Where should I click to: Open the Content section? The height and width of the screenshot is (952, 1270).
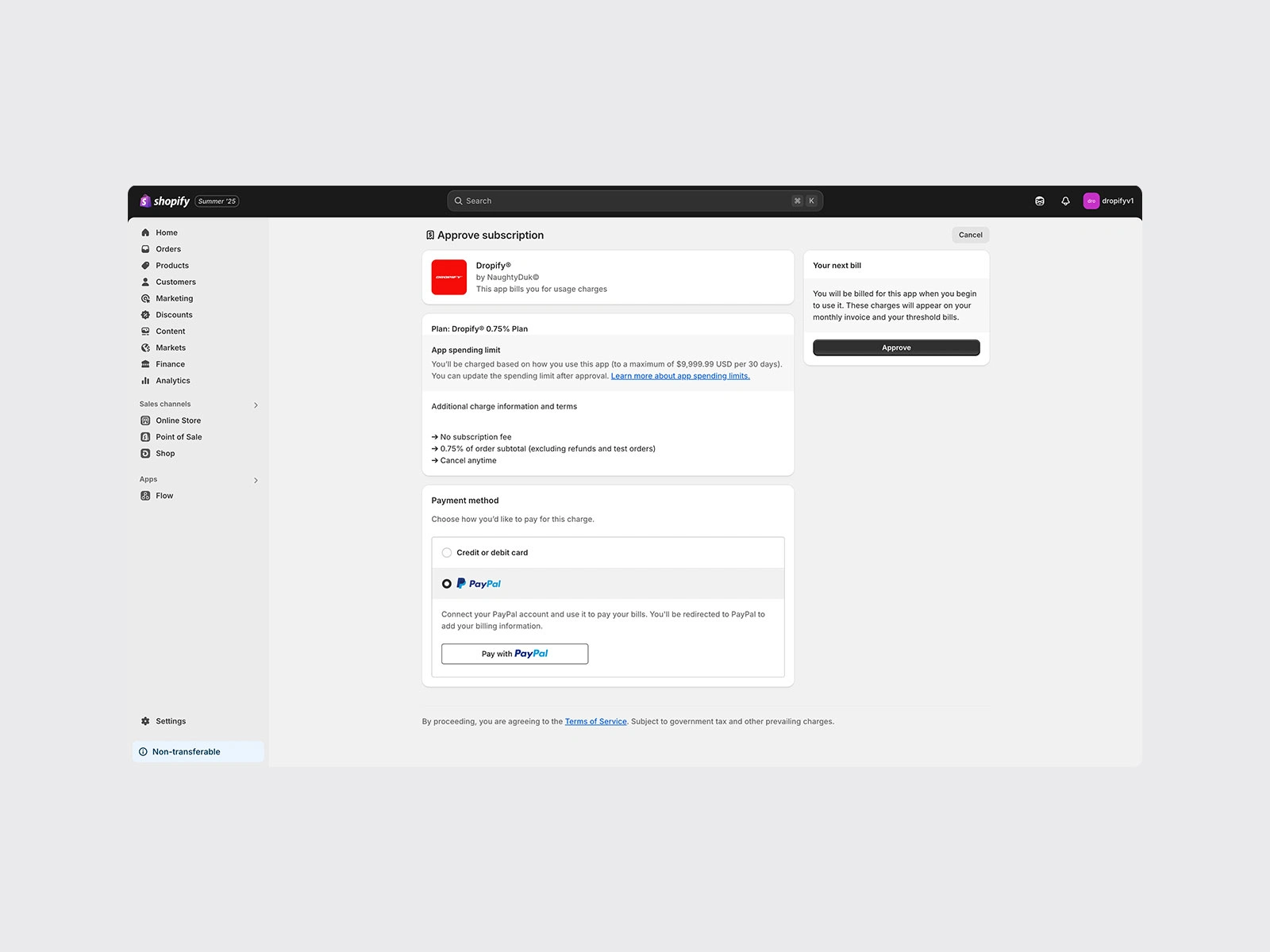click(x=171, y=332)
